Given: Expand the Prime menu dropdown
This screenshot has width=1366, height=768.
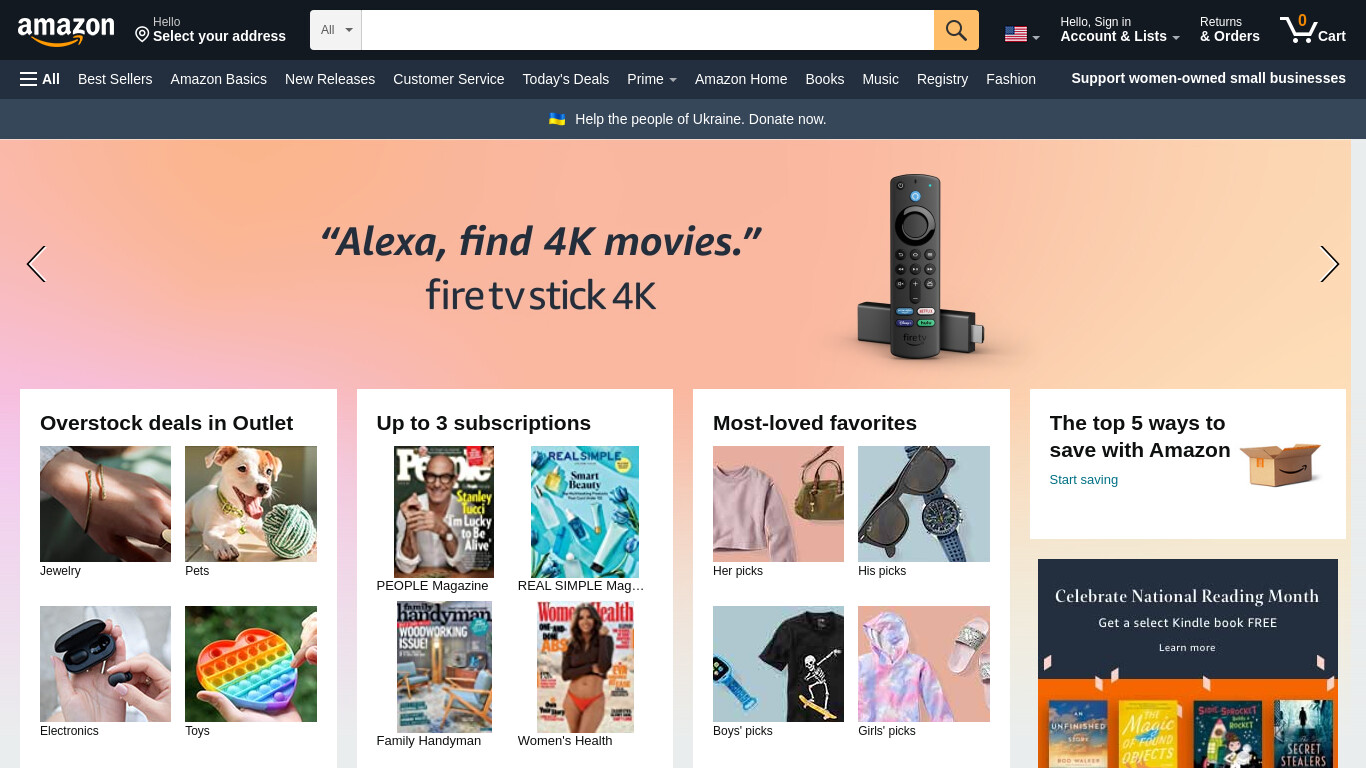Looking at the screenshot, I should [652, 79].
